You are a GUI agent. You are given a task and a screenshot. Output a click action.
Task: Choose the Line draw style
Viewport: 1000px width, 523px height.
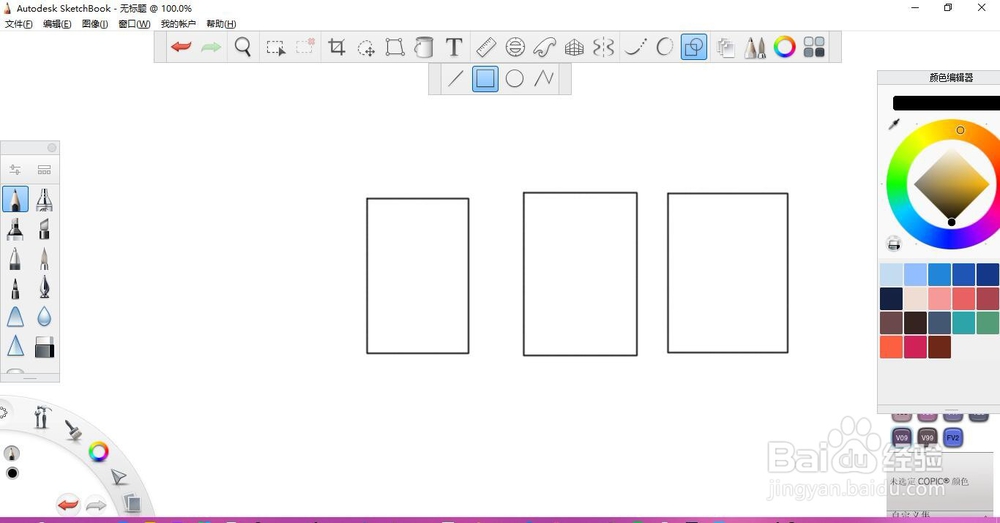(455, 78)
